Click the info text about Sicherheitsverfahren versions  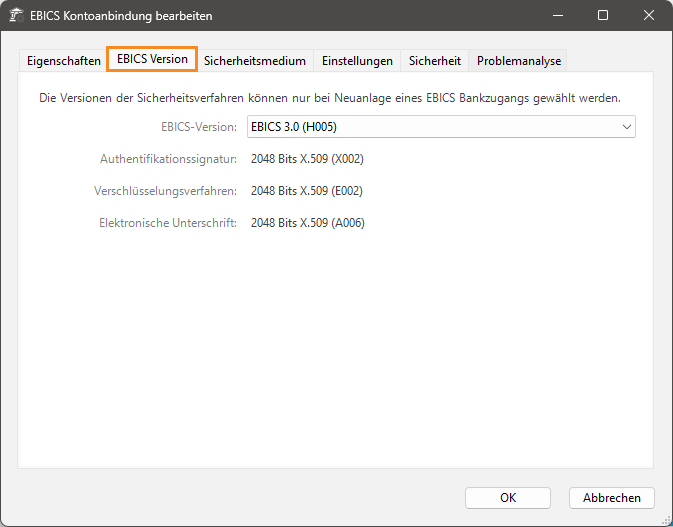[330, 98]
